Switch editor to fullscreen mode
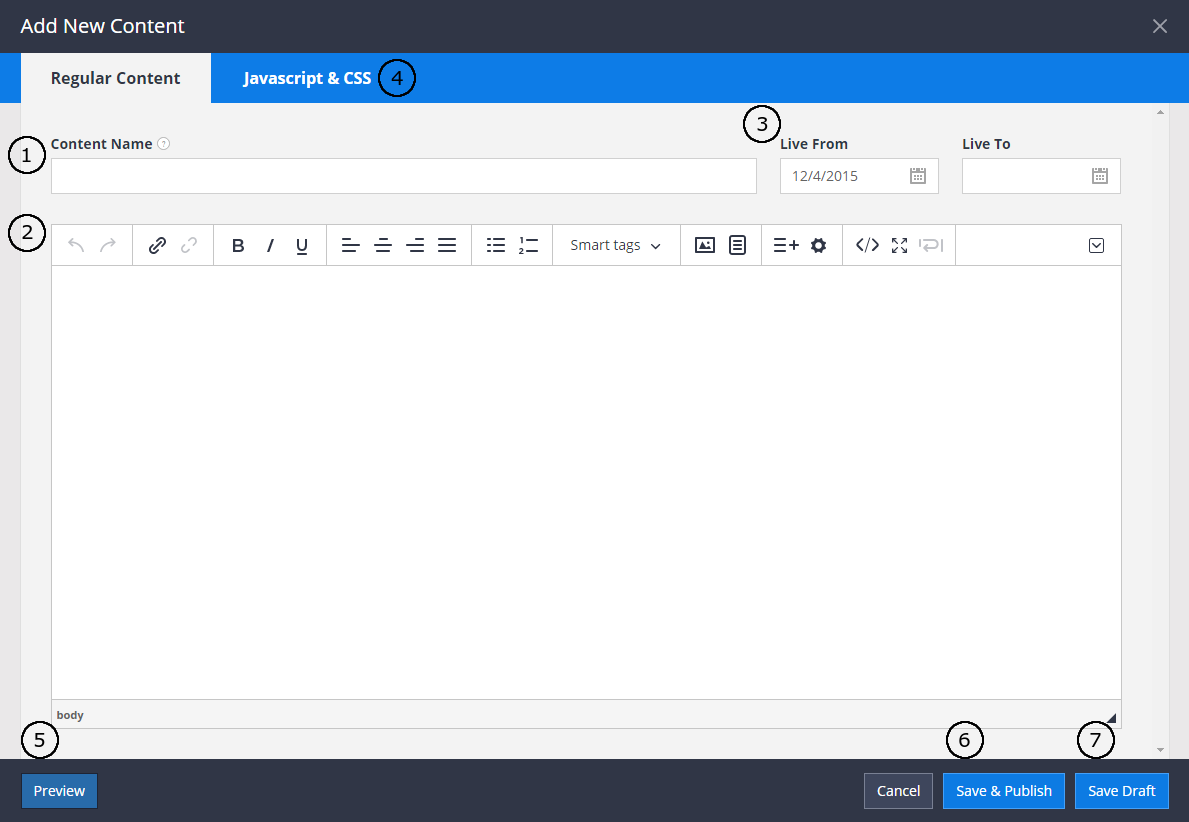This screenshot has height=822, width=1189. [x=899, y=245]
